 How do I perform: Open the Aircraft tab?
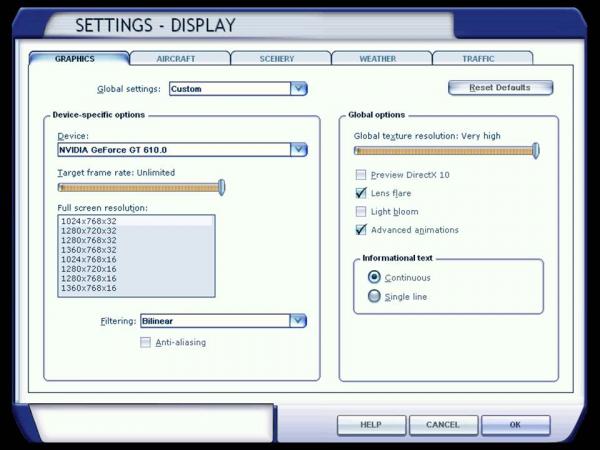(x=180, y=59)
